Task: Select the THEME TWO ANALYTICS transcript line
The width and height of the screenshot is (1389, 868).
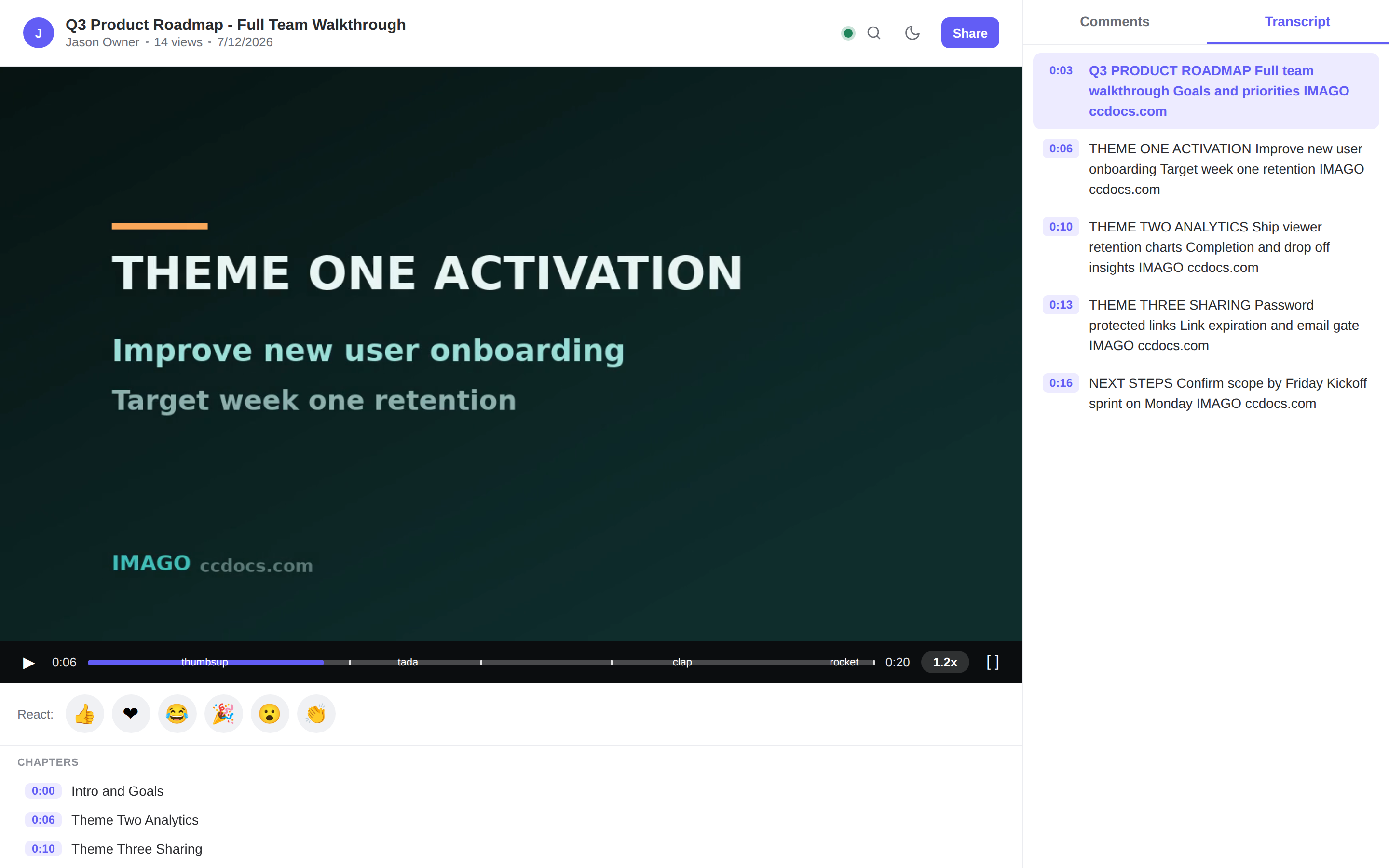Action: coord(1206,247)
